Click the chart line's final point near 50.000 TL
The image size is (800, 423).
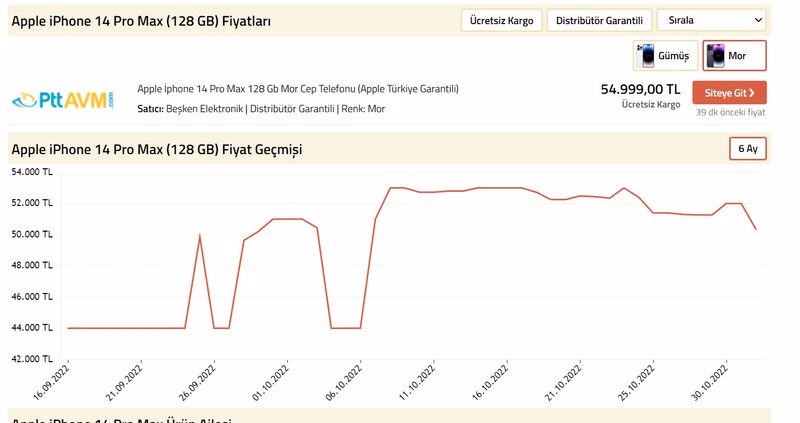756,229
